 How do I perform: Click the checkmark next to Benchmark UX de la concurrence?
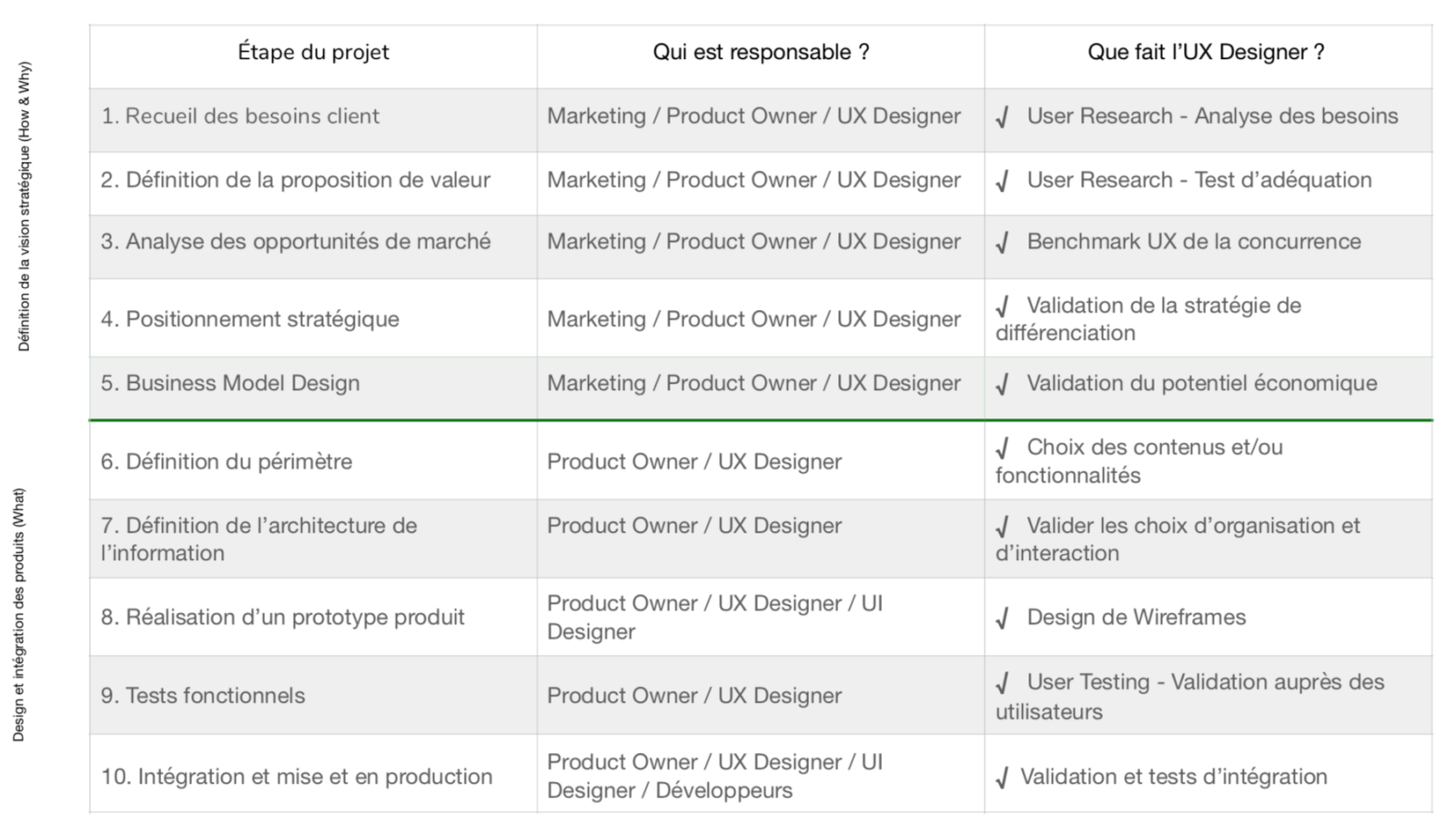[x=1003, y=244]
